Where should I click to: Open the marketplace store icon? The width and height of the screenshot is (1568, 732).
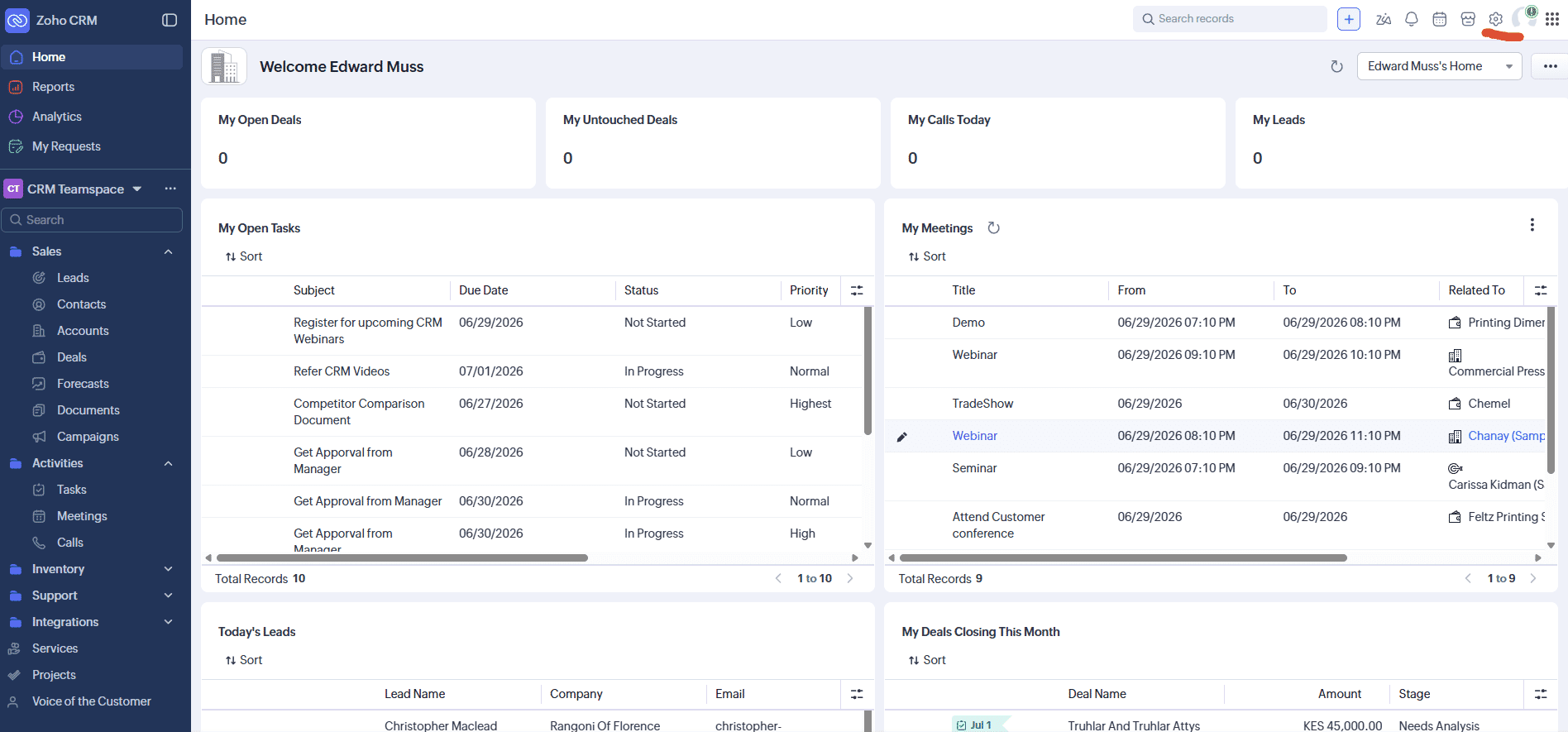pos(1468,19)
